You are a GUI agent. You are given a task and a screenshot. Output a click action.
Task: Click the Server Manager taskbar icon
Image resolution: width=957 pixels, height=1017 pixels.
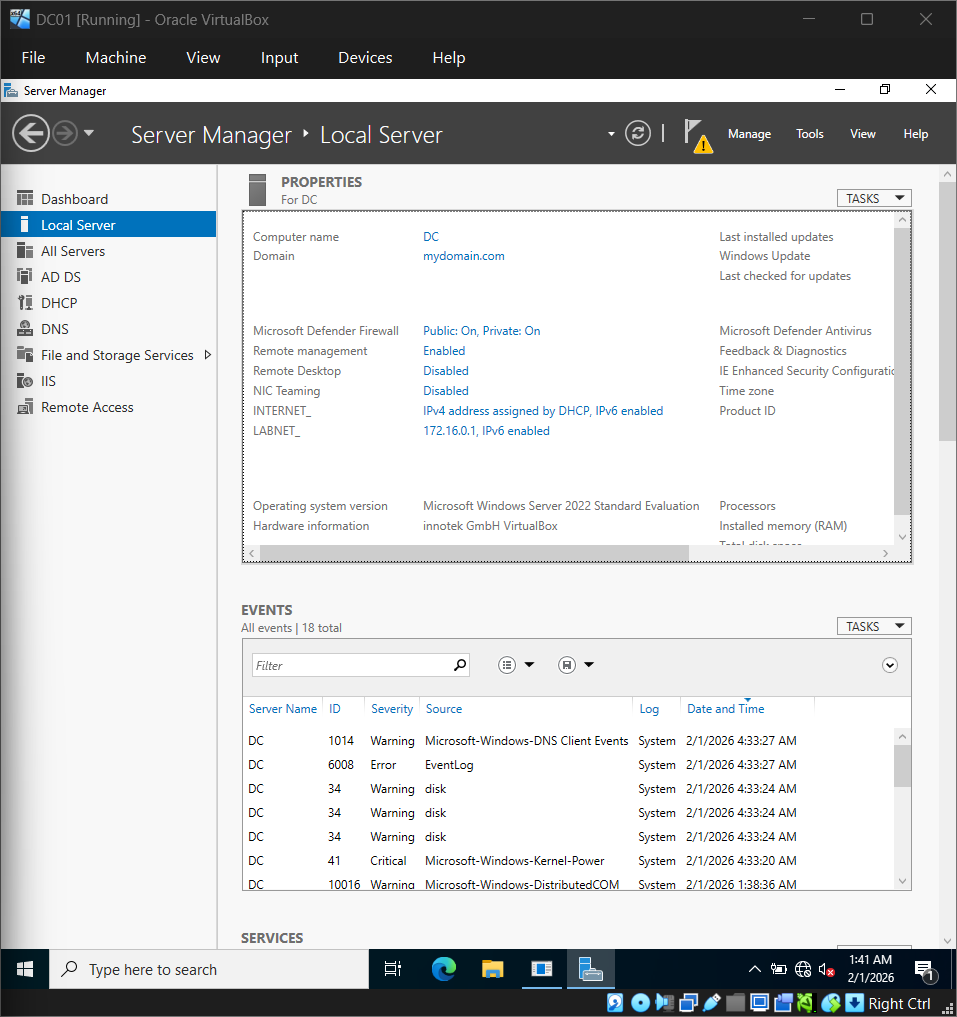click(x=590, y=969)
